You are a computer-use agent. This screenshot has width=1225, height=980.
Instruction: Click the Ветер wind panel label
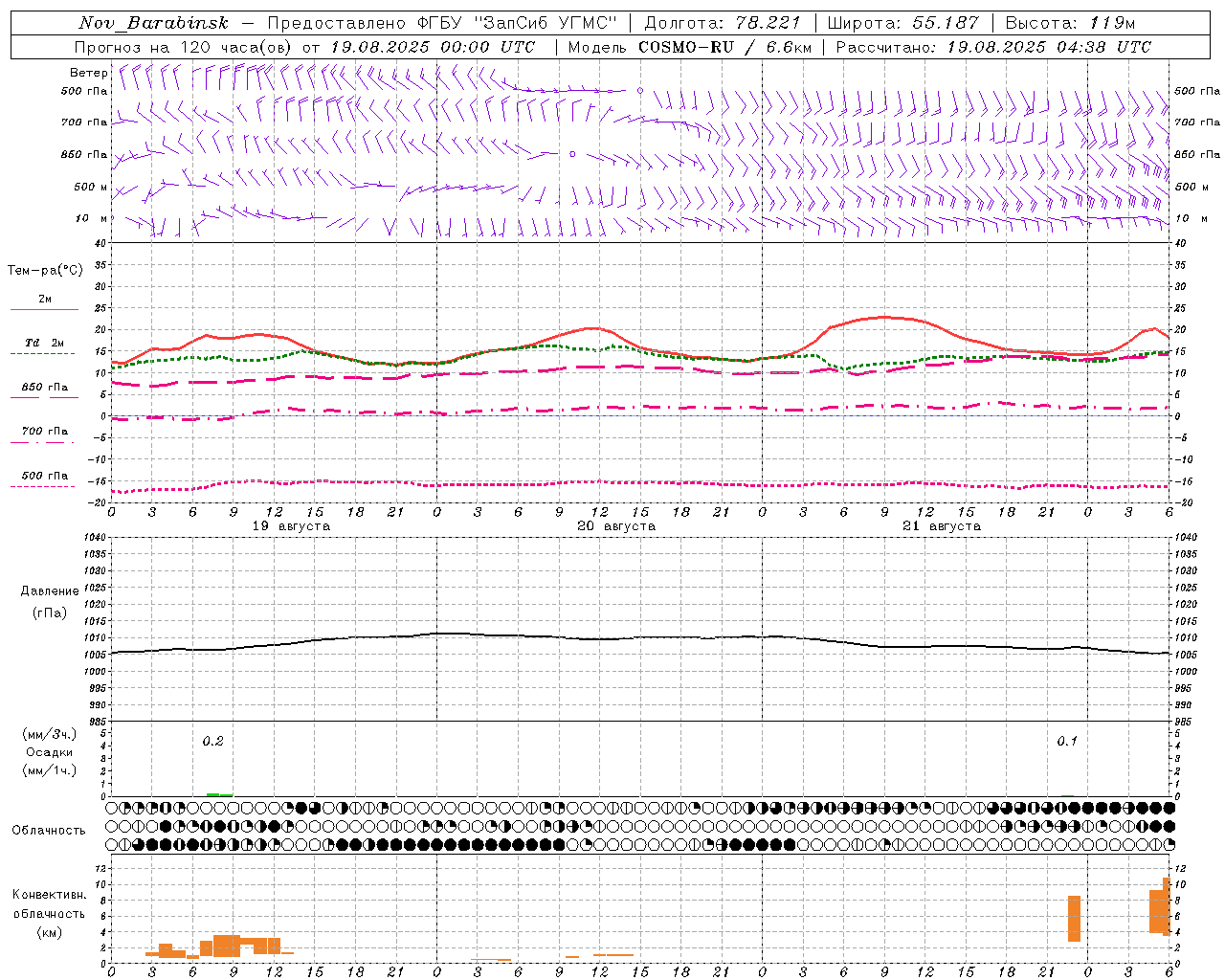(x=89, y=73)
